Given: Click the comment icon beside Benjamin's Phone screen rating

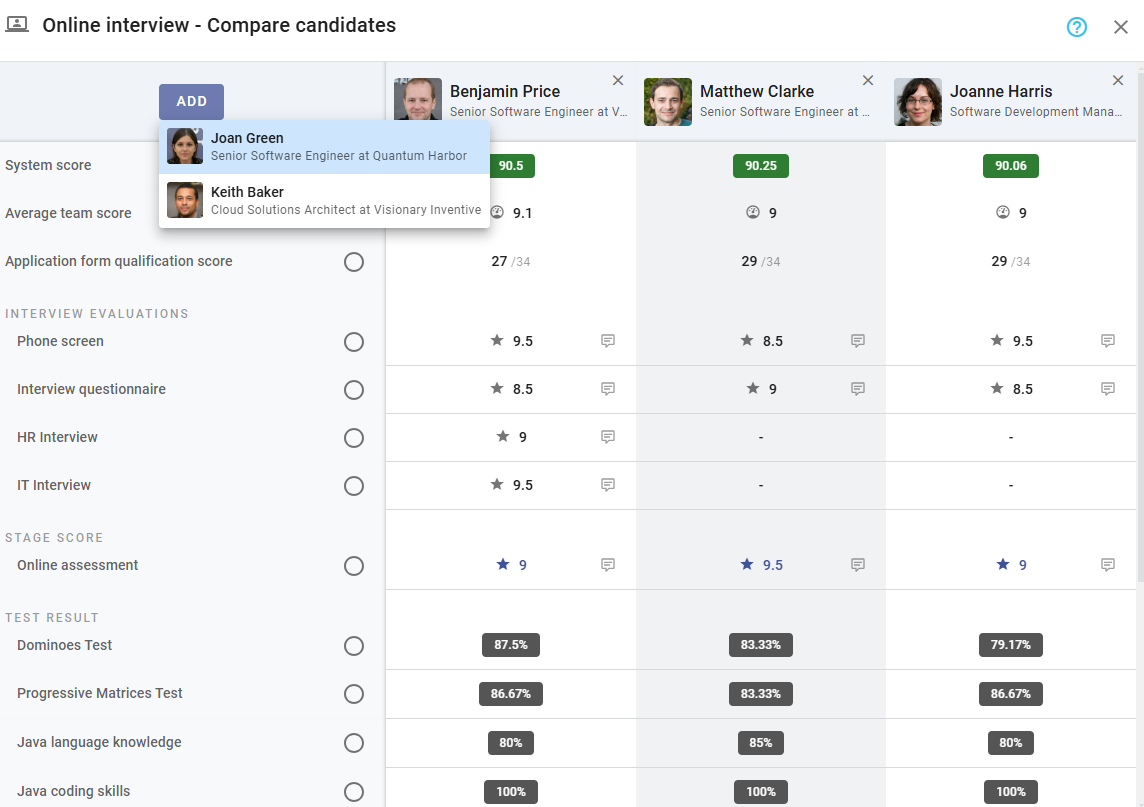Looking at the screenshot, I should tap(607, 341).
